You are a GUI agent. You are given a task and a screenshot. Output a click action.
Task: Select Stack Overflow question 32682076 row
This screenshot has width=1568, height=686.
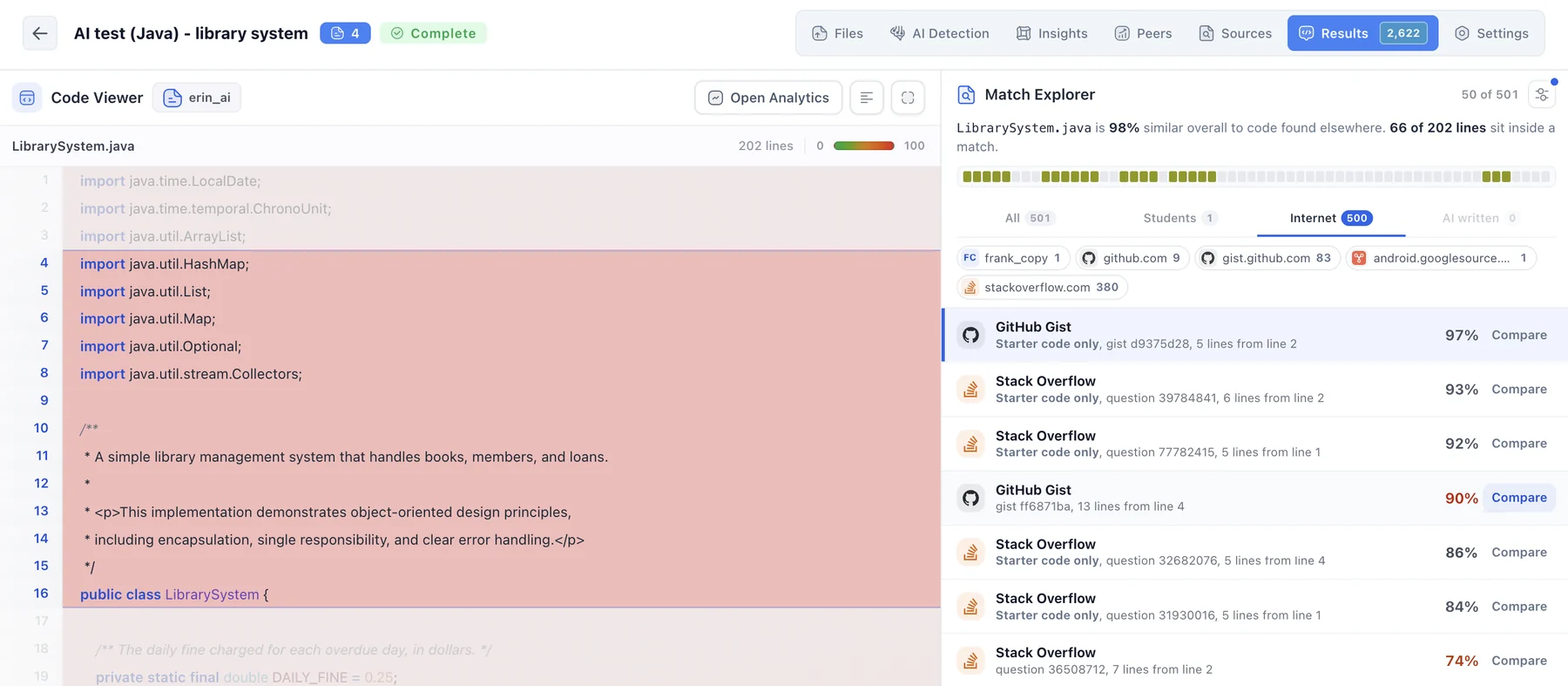[x=1255, y=553]
